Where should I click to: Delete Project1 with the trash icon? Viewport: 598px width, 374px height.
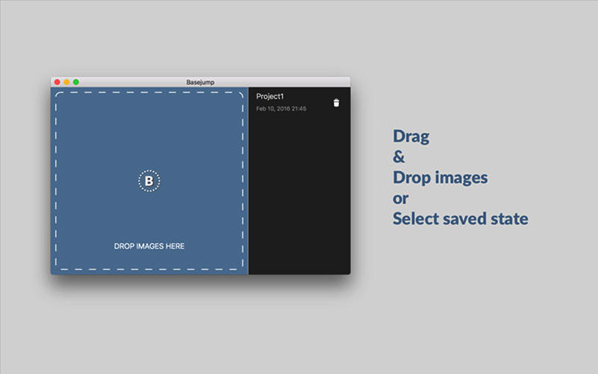[336, 103]
